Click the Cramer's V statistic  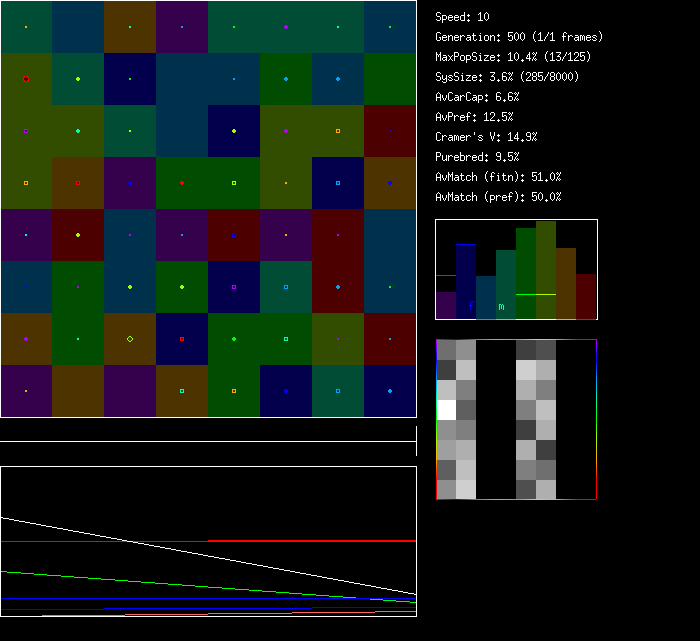pos(486,137)
